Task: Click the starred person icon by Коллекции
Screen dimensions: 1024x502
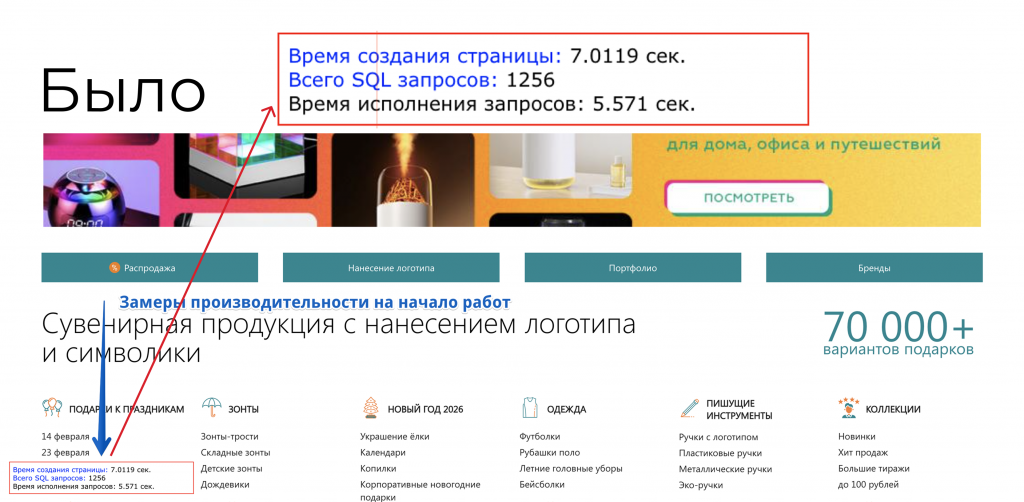Action: 848,408
